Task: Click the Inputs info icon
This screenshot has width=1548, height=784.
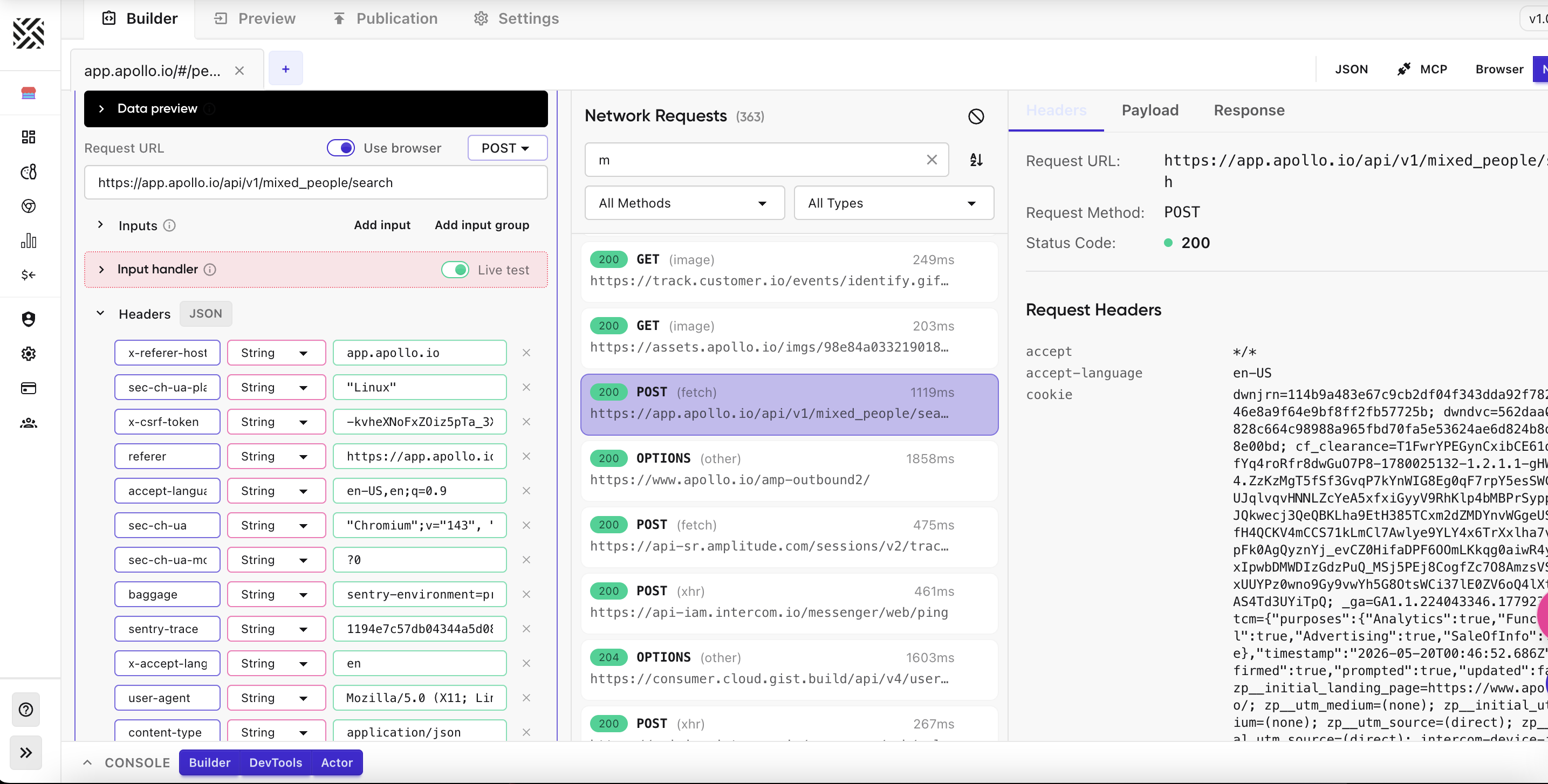Action: click(x=169, y=225)
